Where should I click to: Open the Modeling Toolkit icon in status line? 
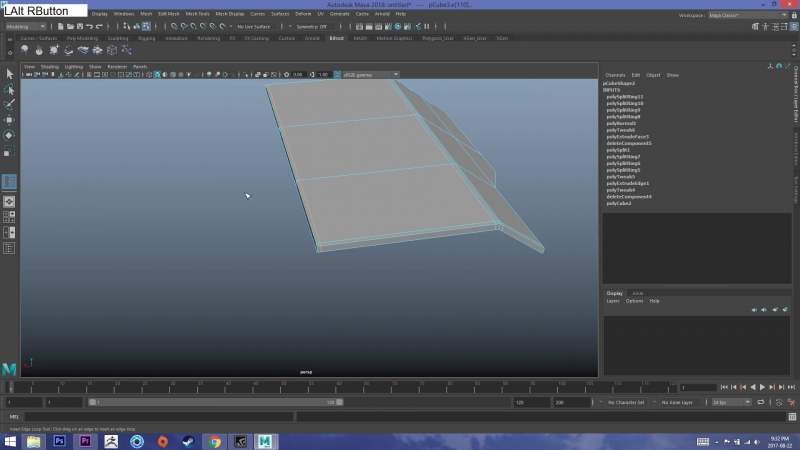[755, 27]
